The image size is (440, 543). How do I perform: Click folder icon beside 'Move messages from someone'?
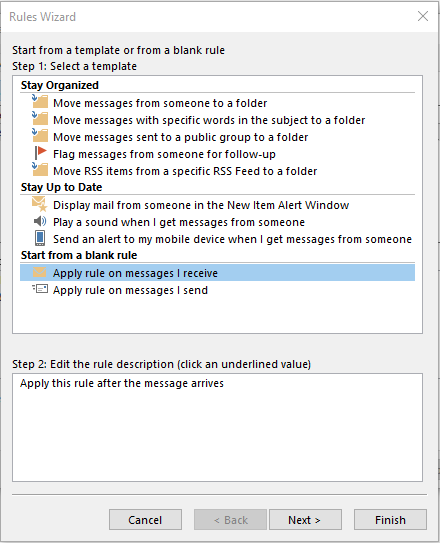pos(40,102)
